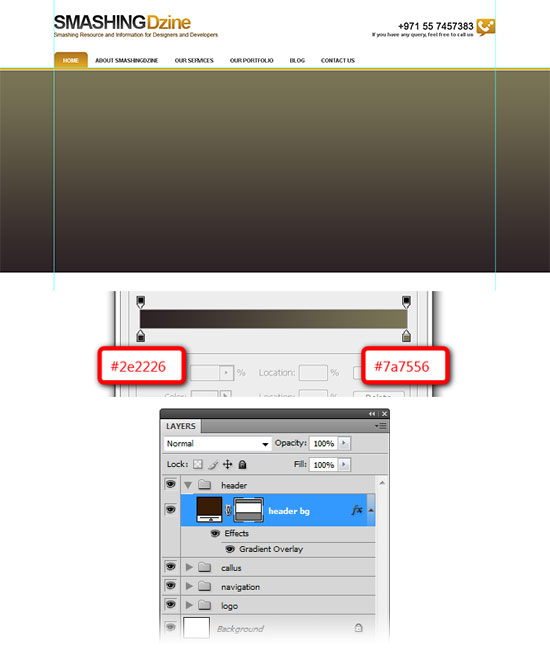The height and width of the screenshot is (650, 550).
Task: Open the Opacity slider arrow
Action: (344, 443)
